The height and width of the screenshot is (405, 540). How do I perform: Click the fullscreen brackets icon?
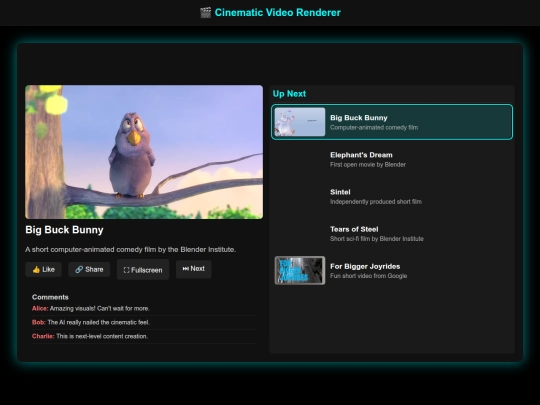point(126,270)
